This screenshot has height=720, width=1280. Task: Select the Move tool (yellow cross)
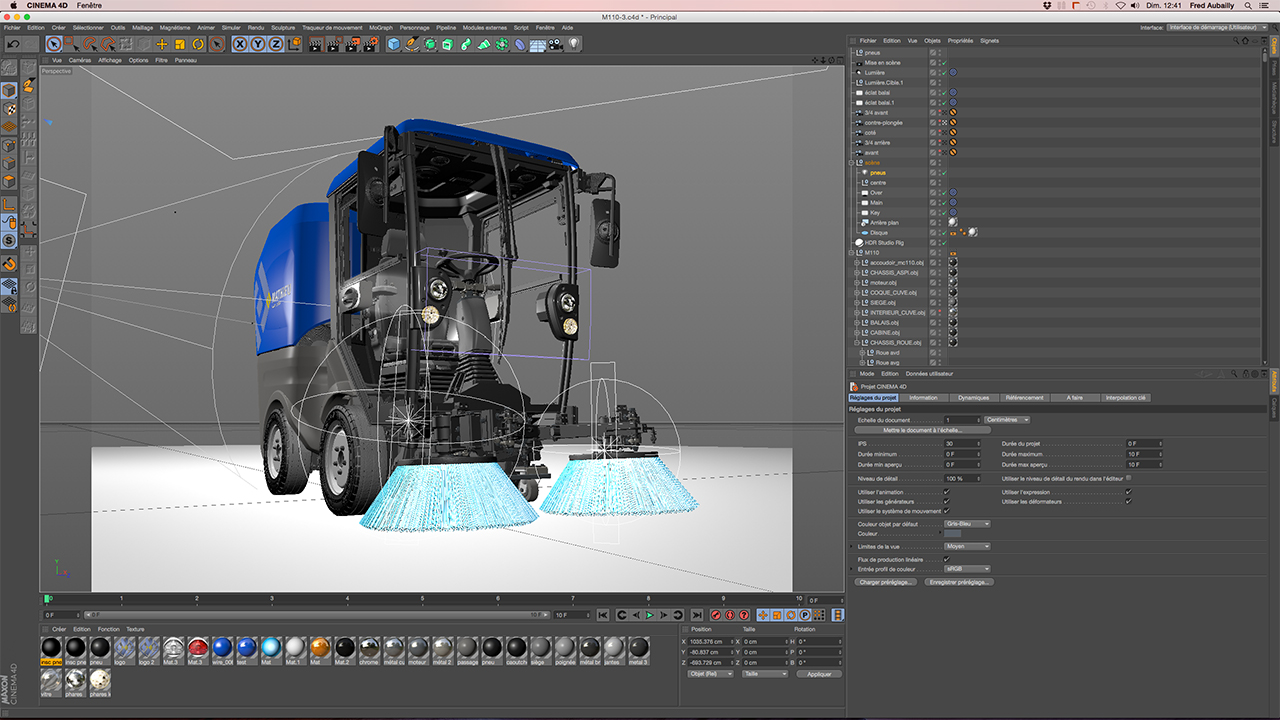162,44
